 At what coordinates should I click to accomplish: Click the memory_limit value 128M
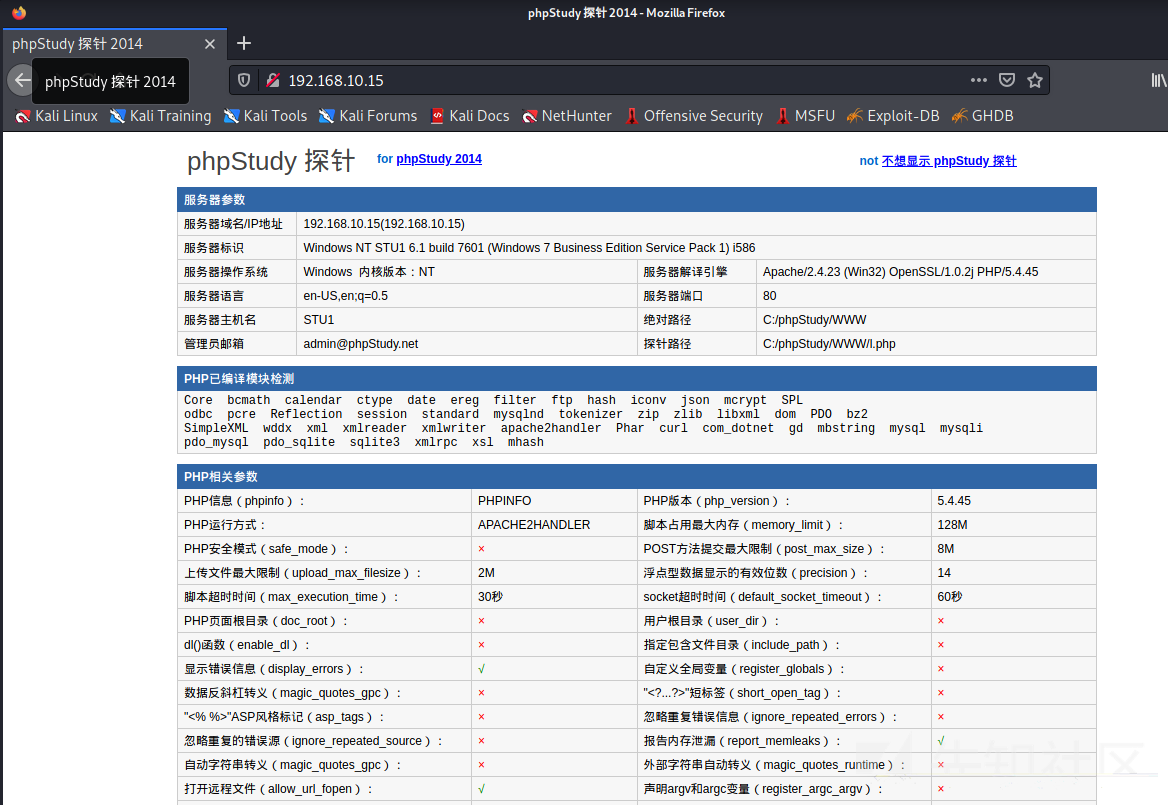(952, 525)
